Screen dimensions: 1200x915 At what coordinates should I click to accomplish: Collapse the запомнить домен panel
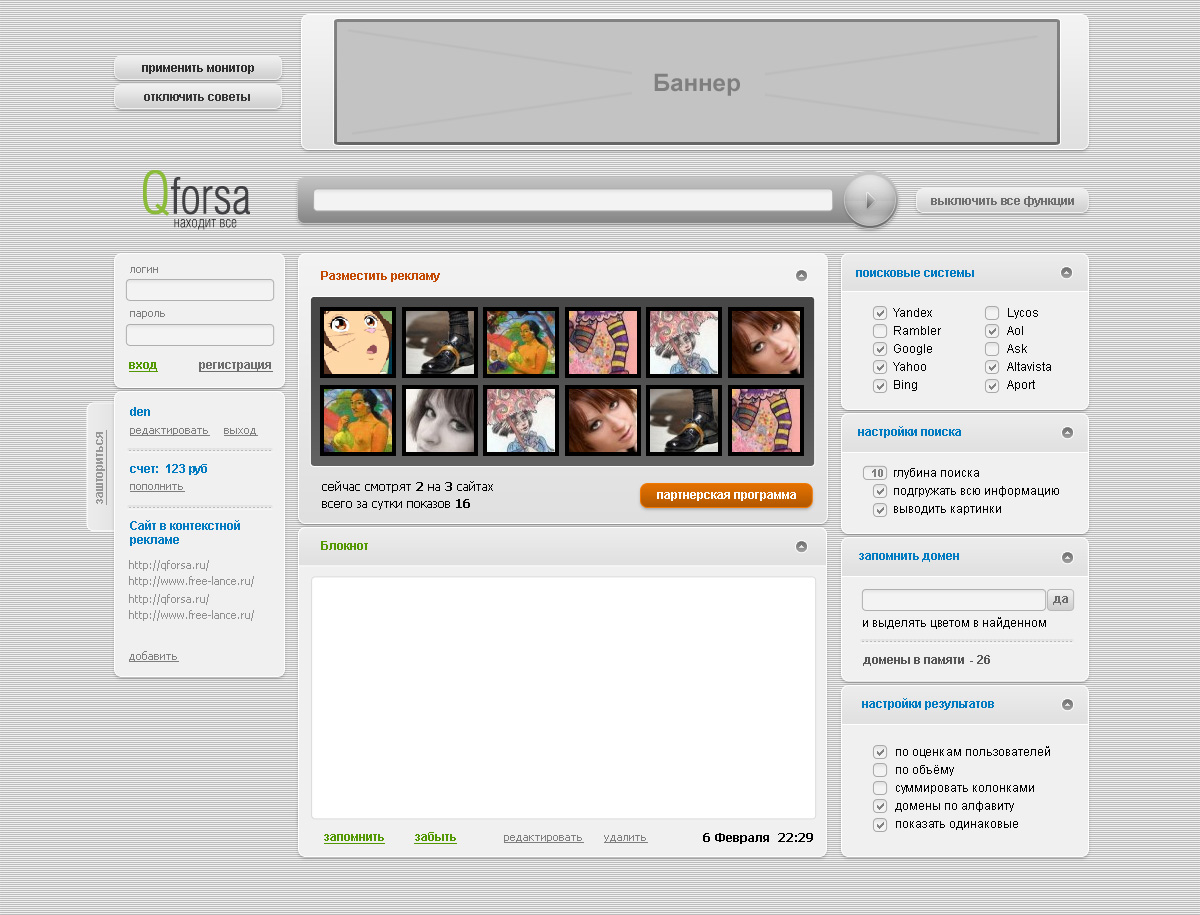click(x=1067, y=557)
